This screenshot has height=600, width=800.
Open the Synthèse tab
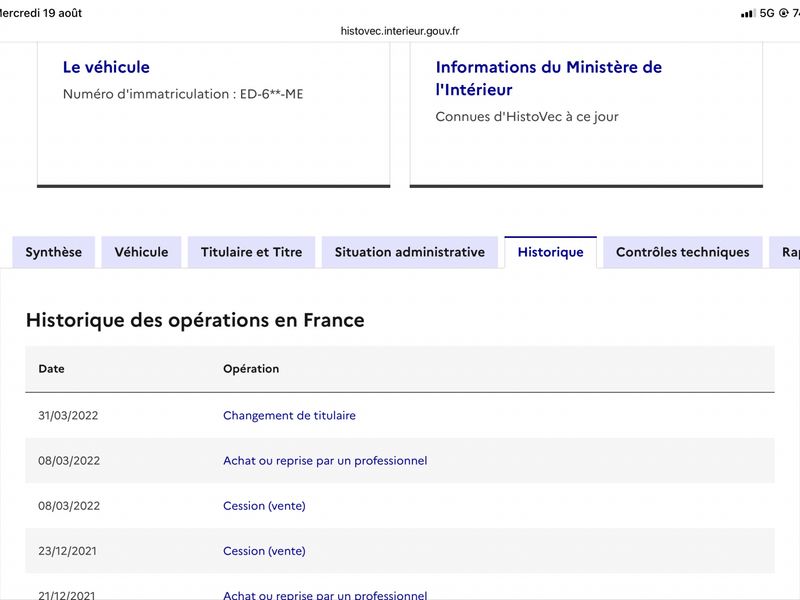(x=54, y=252)
